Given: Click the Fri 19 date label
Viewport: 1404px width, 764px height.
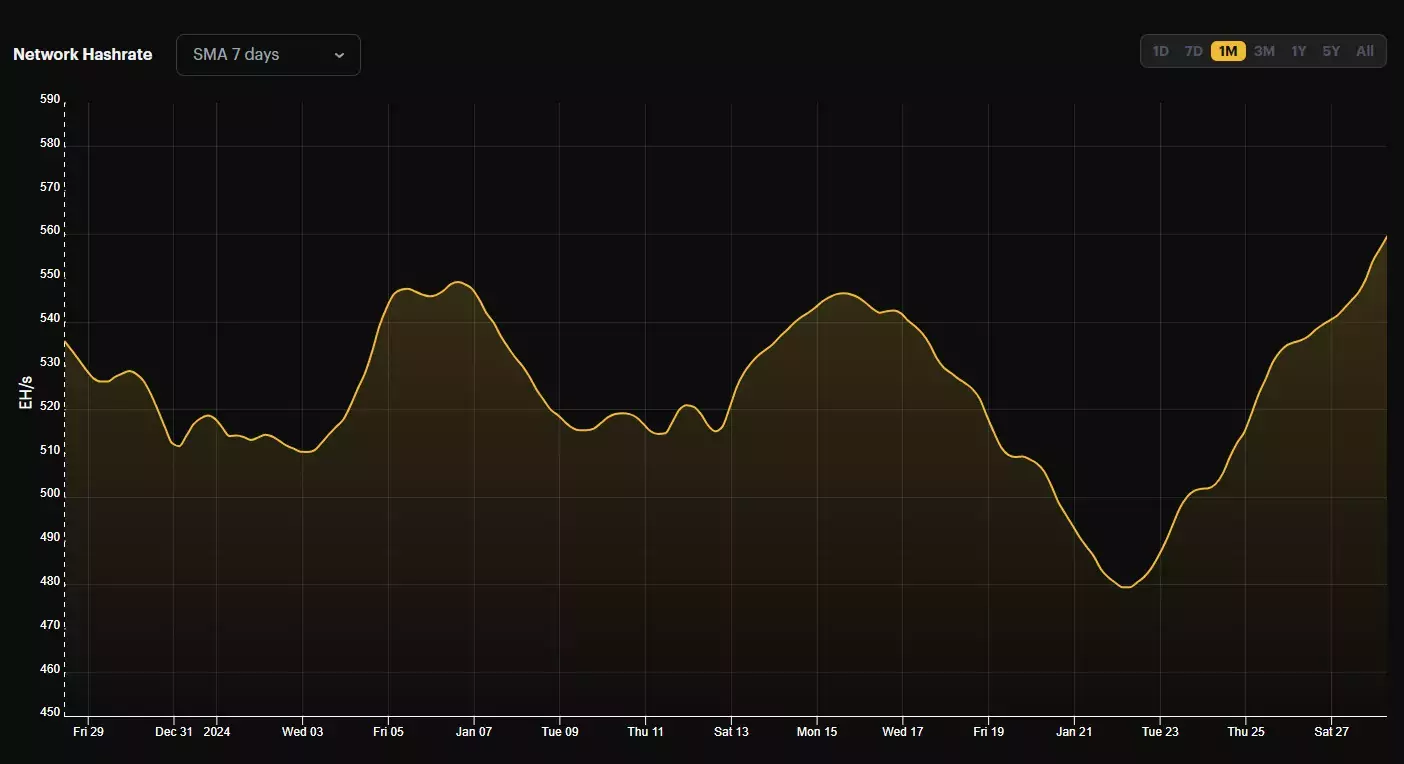Looking at the screenshot, I should click(x=988, y=732).
